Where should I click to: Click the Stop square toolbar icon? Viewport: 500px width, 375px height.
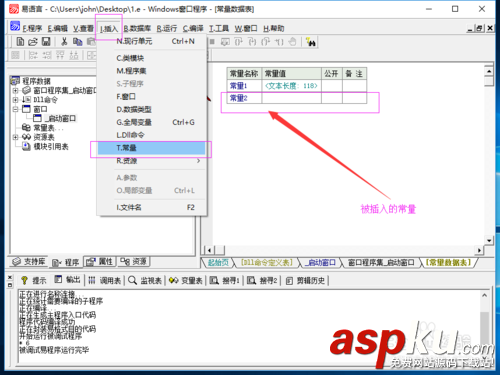(x=212, y=42)
